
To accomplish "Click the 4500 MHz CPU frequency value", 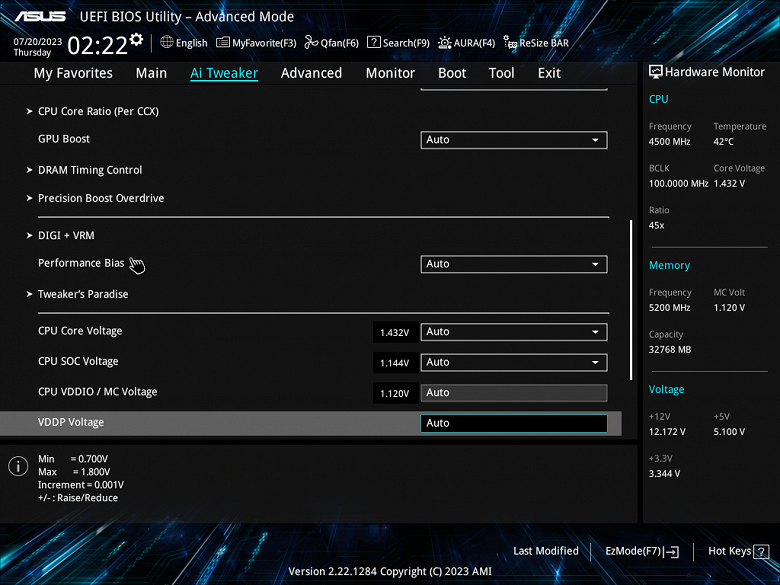I will [x=669, y=141].
